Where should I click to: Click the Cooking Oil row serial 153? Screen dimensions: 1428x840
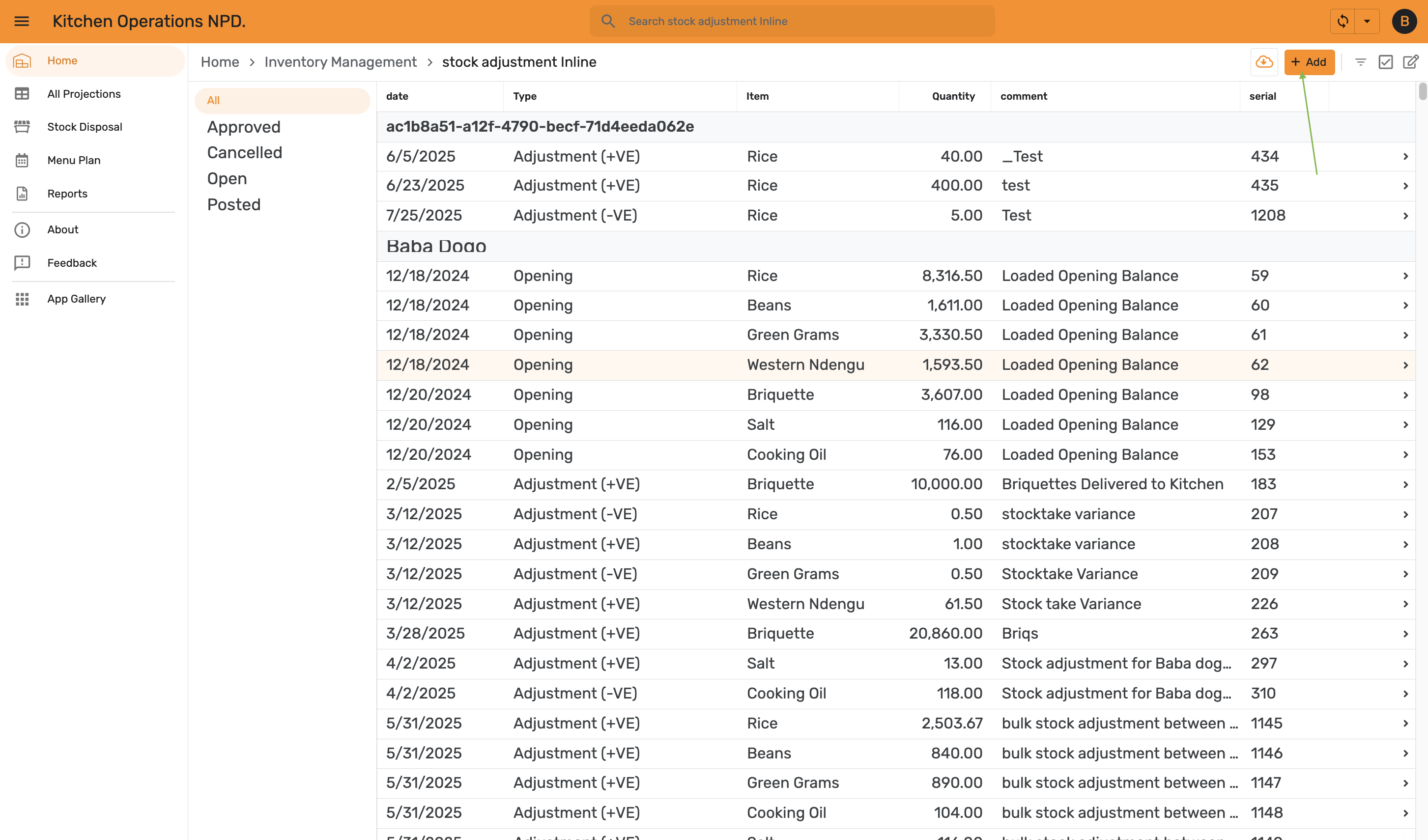pyautogui.click(x=896, y=455)
